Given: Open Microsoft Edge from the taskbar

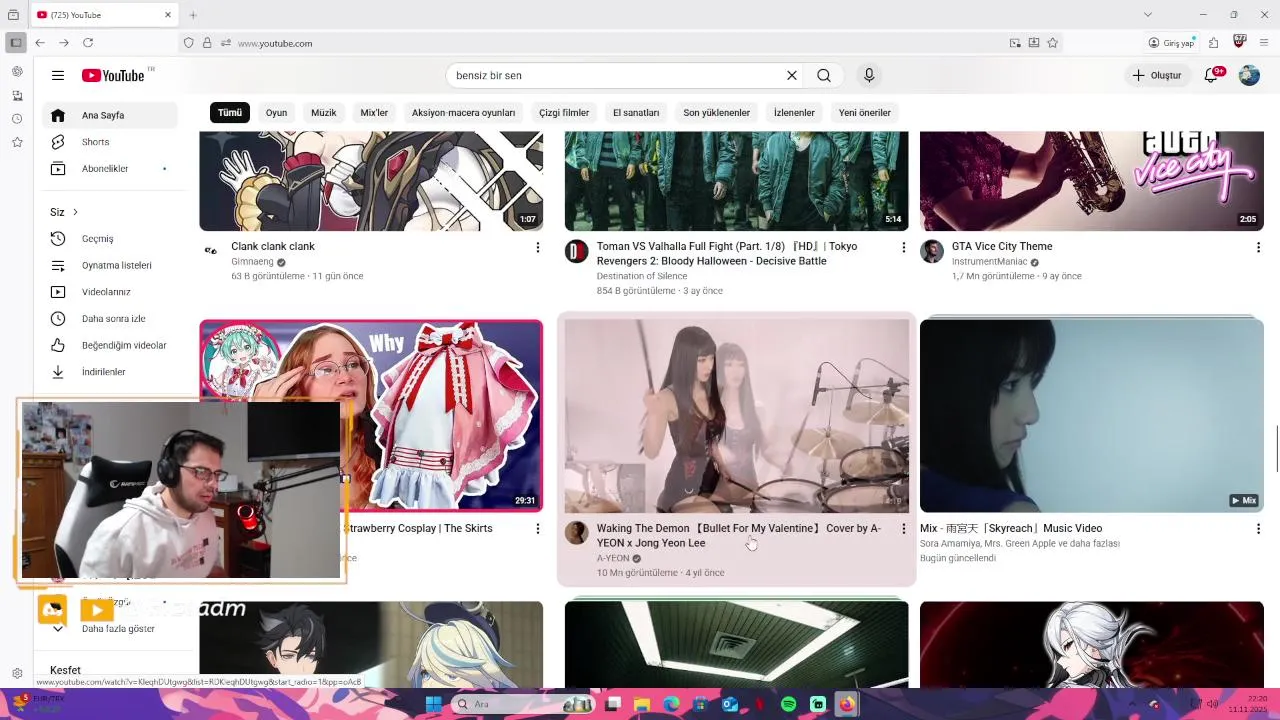Looking at the screenshot, I should [671, 704].
